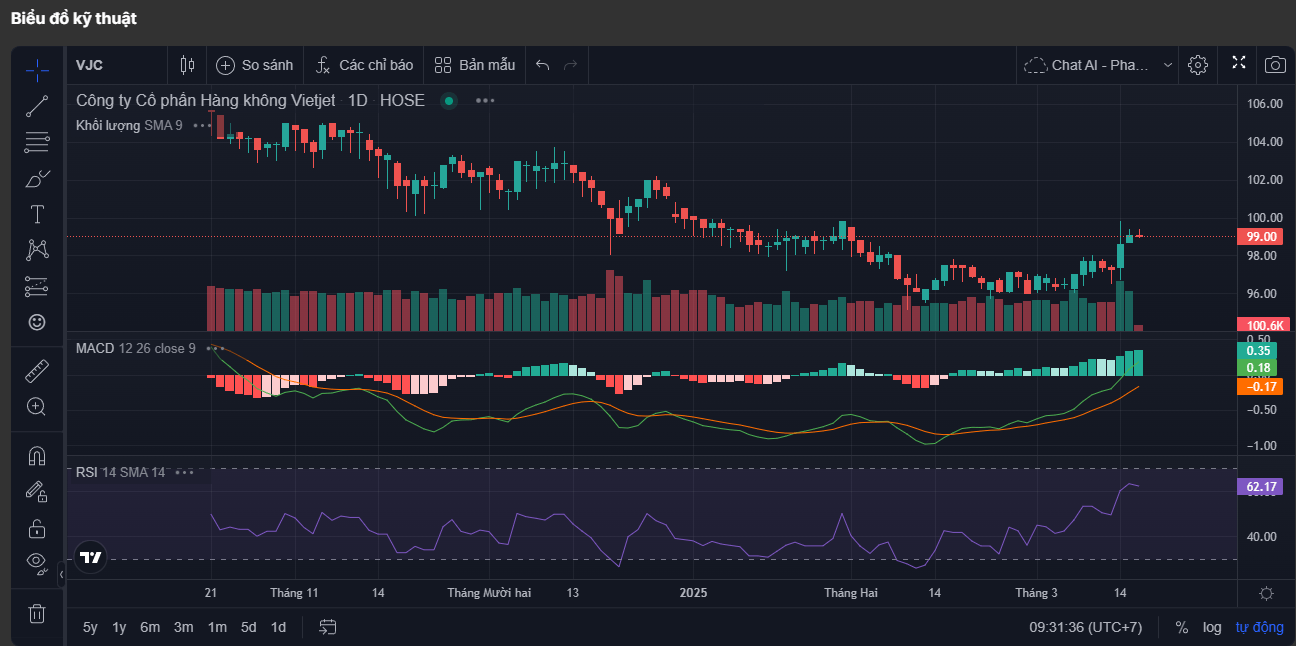1296x646 pixels.
Task: Select the 1y time range
Action: point(119,627)
